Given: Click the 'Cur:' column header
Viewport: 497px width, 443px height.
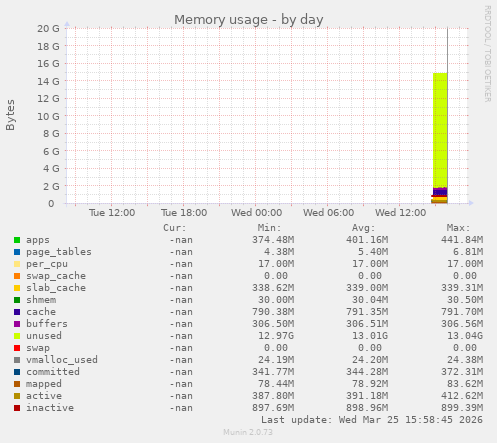Looking at the screenshot, I should click(x=175, y=228).
